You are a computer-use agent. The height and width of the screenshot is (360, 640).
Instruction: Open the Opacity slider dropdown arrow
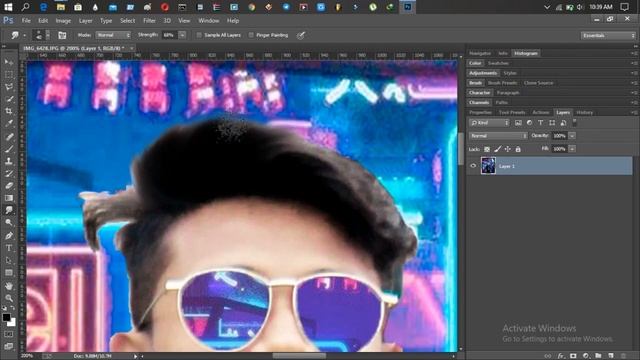click(572, 136)
